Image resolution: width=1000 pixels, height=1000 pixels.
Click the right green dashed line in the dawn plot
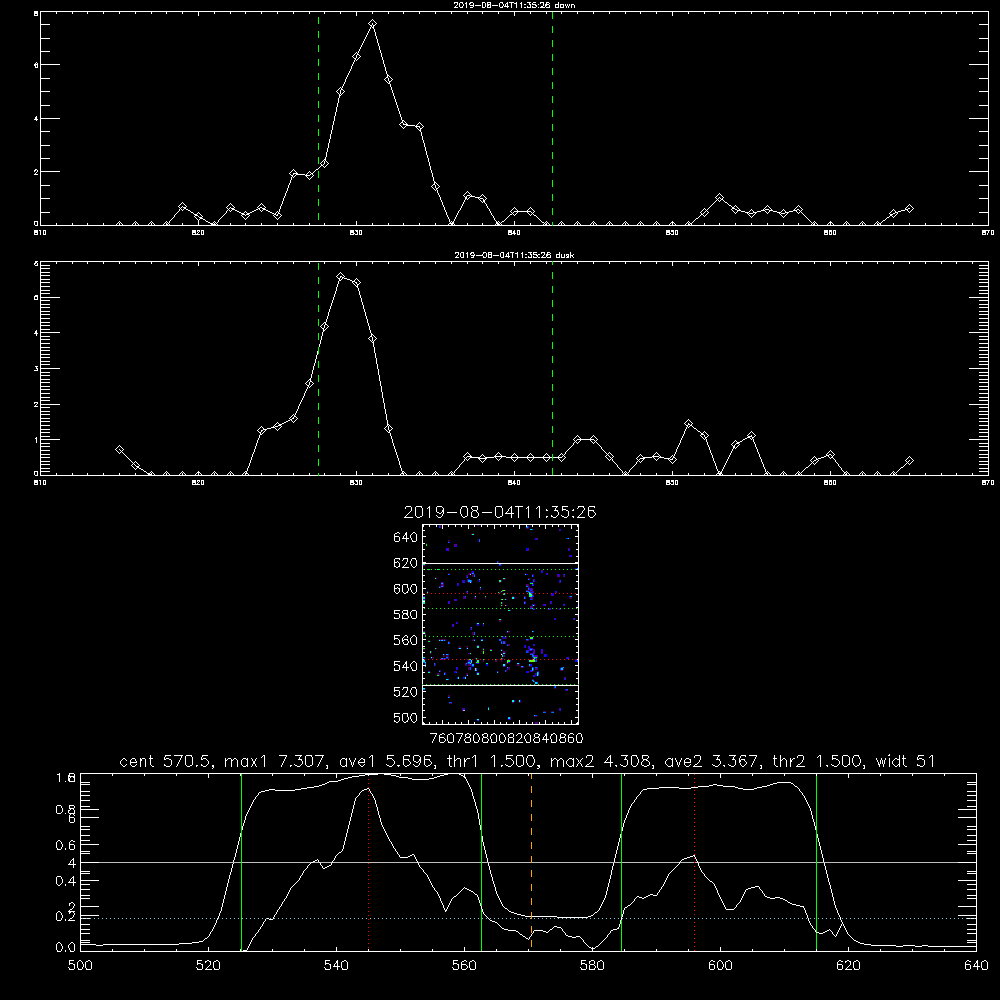[552, 119]
